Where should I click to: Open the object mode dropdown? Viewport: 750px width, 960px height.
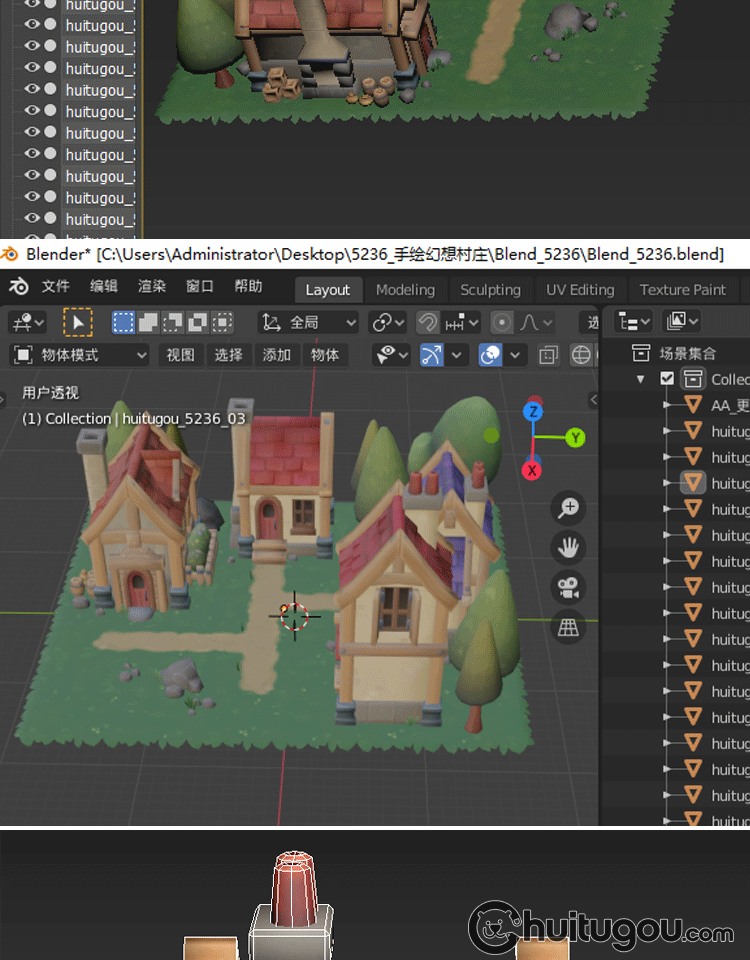coord(80,355)
